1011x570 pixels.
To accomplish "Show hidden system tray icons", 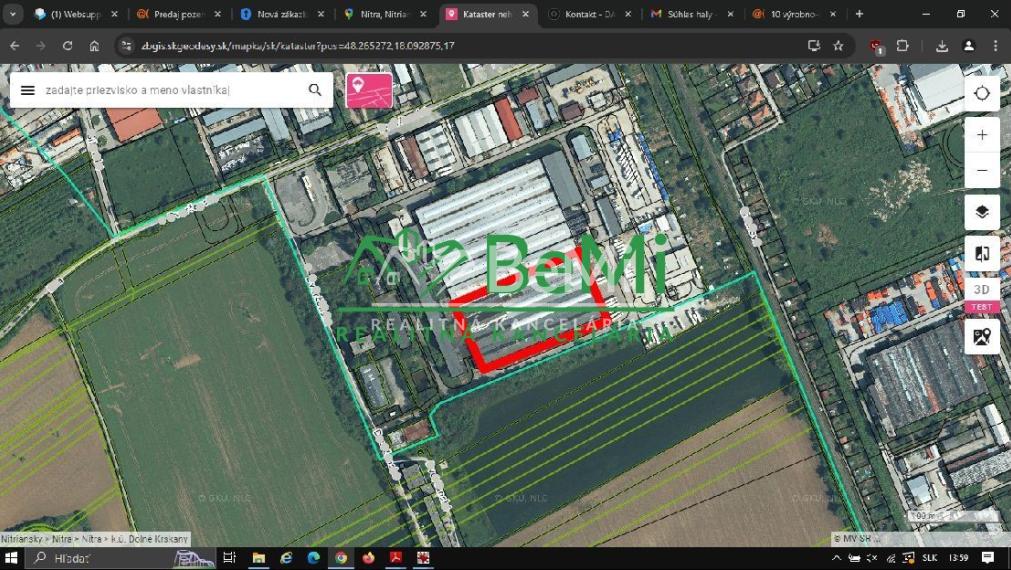I will (837, 558).
